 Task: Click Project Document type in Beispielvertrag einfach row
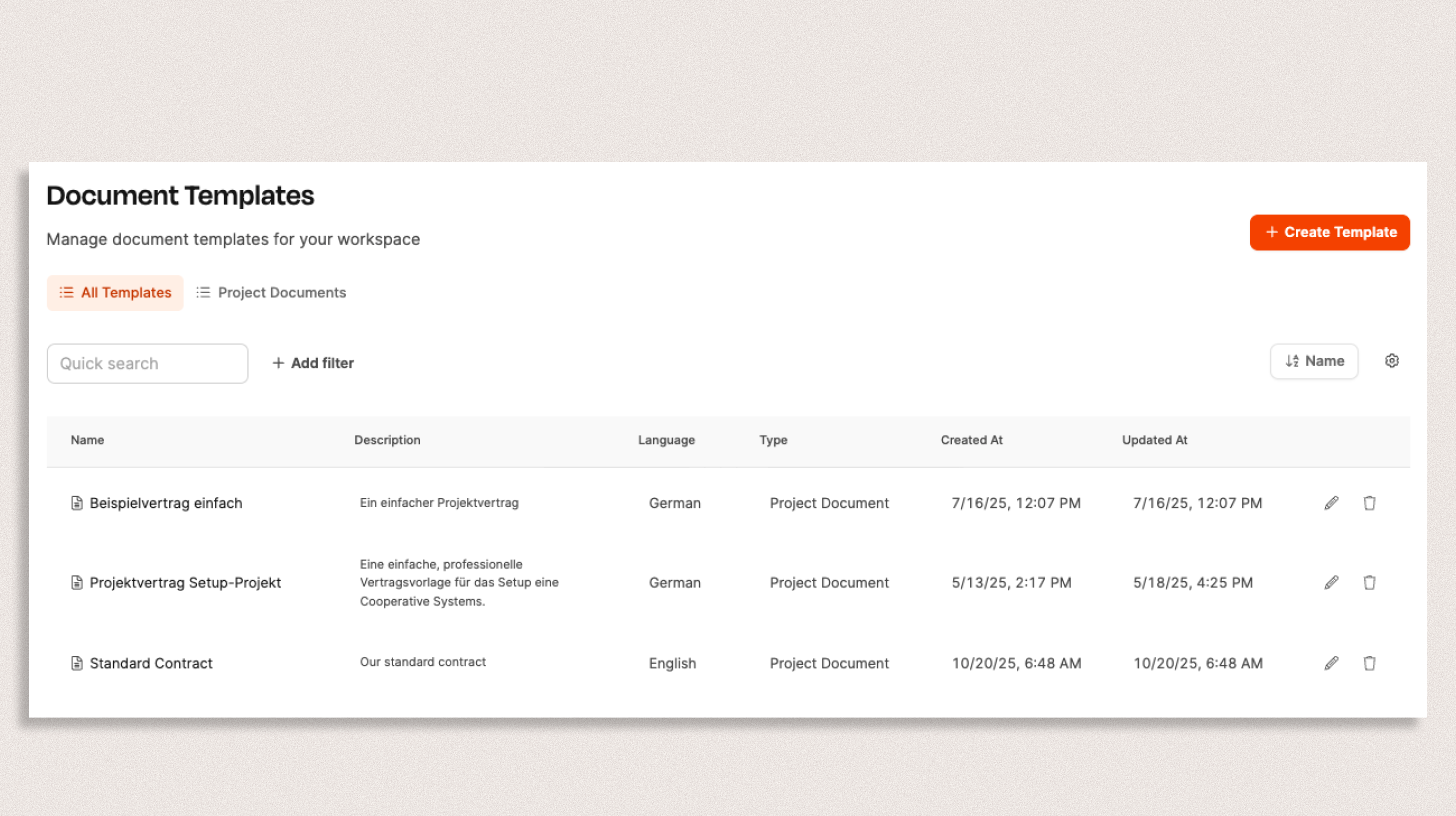(x=829, y=503)
